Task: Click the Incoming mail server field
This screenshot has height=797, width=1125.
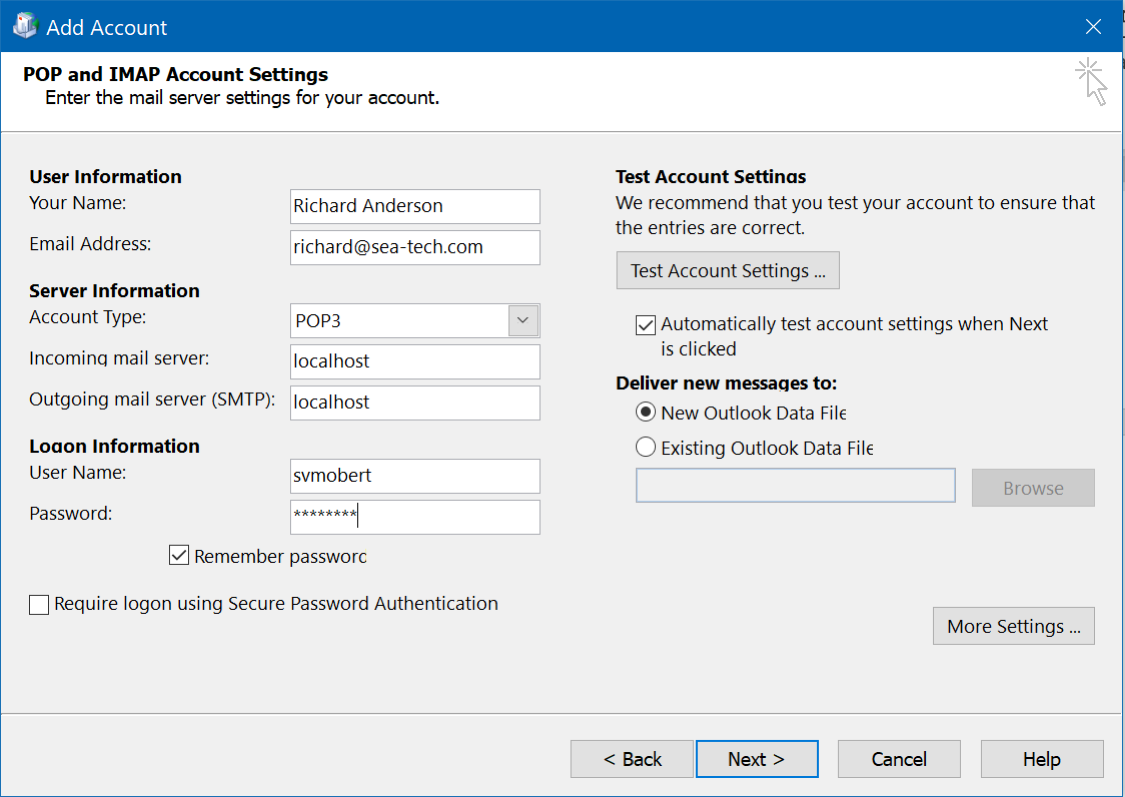Action: click(414, 361)
